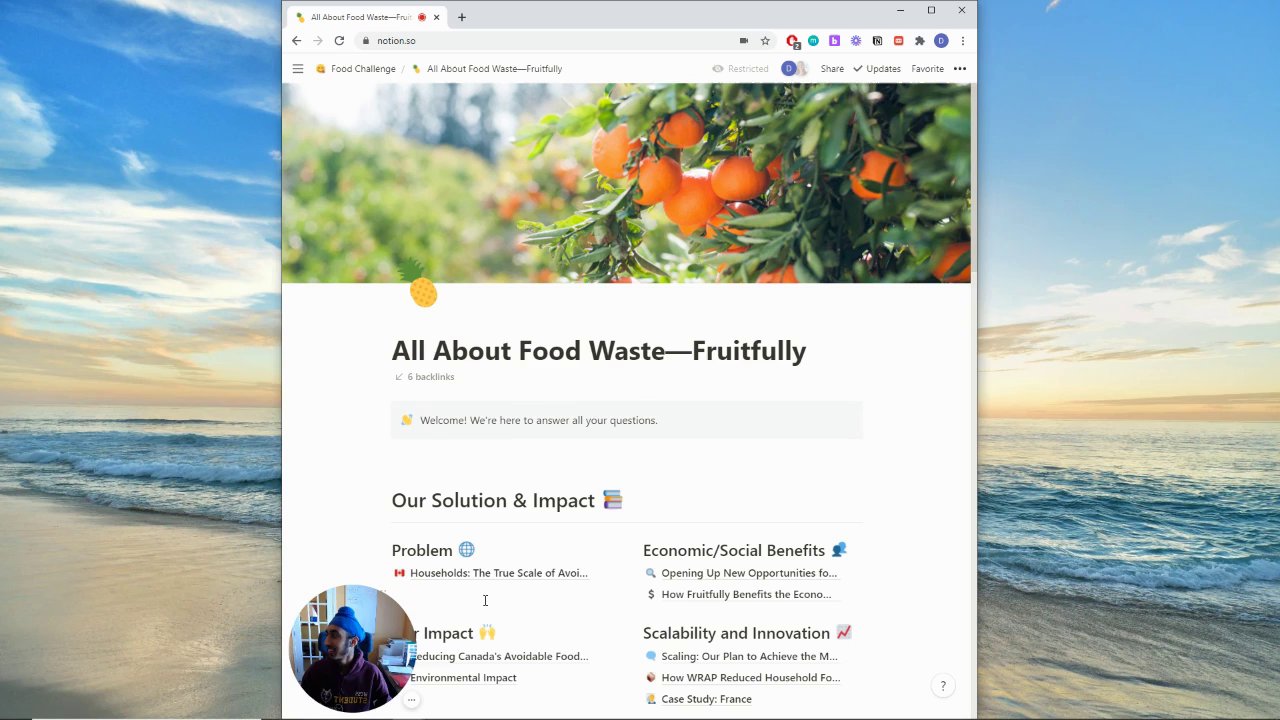
Task: Open the Chrome extensions puzzle menu
Action: pos(919,41)
